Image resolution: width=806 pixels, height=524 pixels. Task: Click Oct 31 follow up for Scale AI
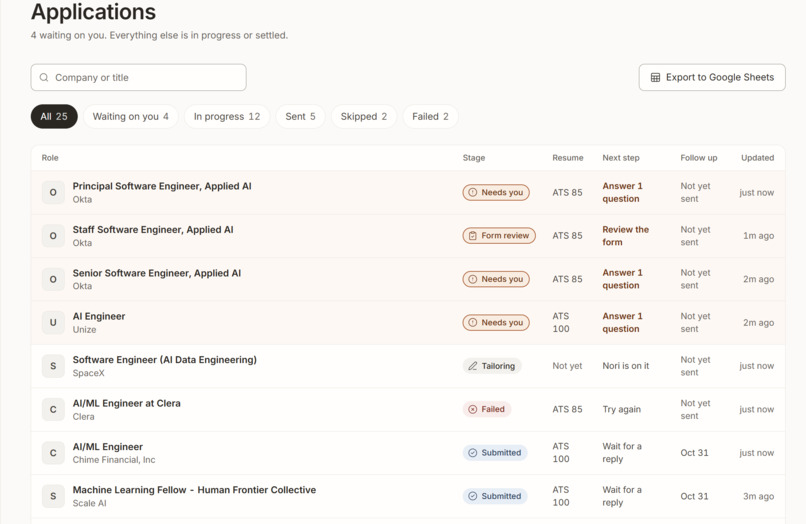pyautogui.click(x=694, y=496)
